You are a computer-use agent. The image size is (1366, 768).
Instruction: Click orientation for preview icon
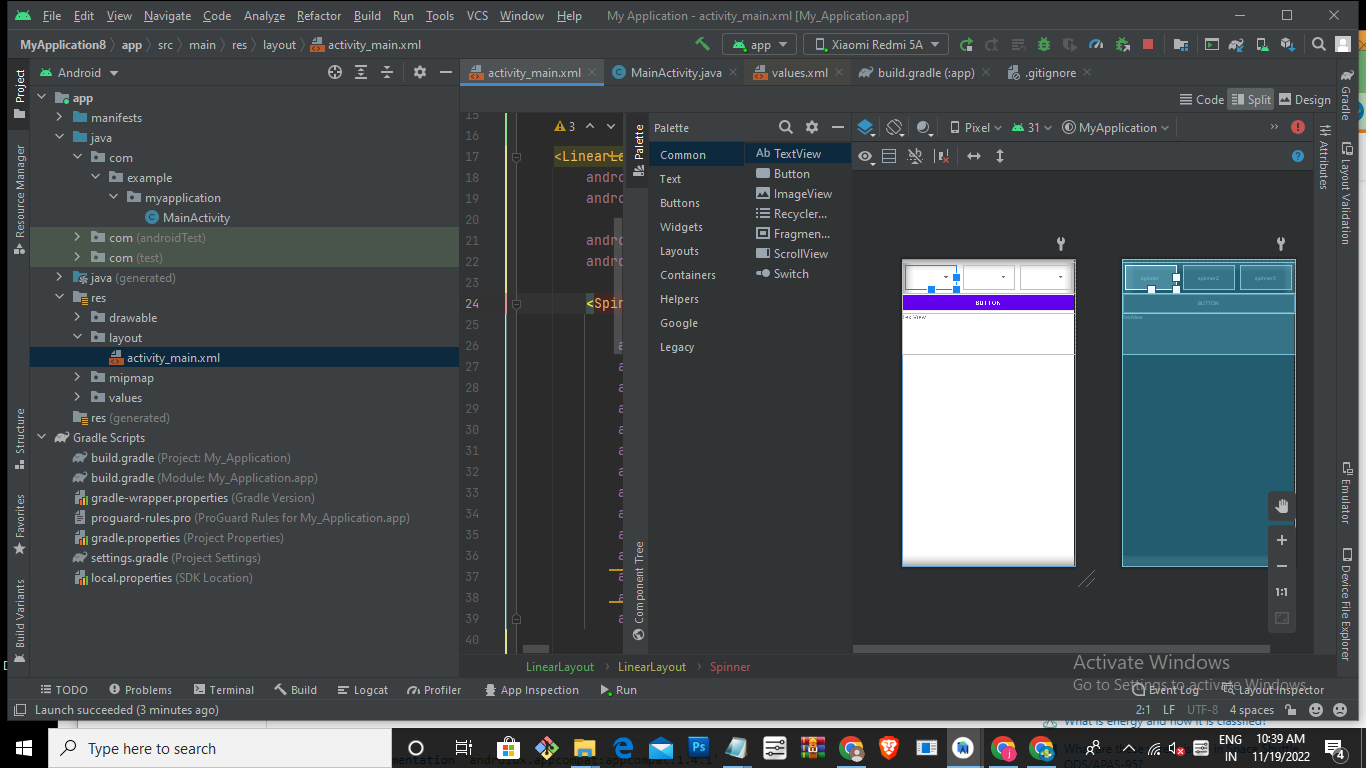tap(895, 127)
